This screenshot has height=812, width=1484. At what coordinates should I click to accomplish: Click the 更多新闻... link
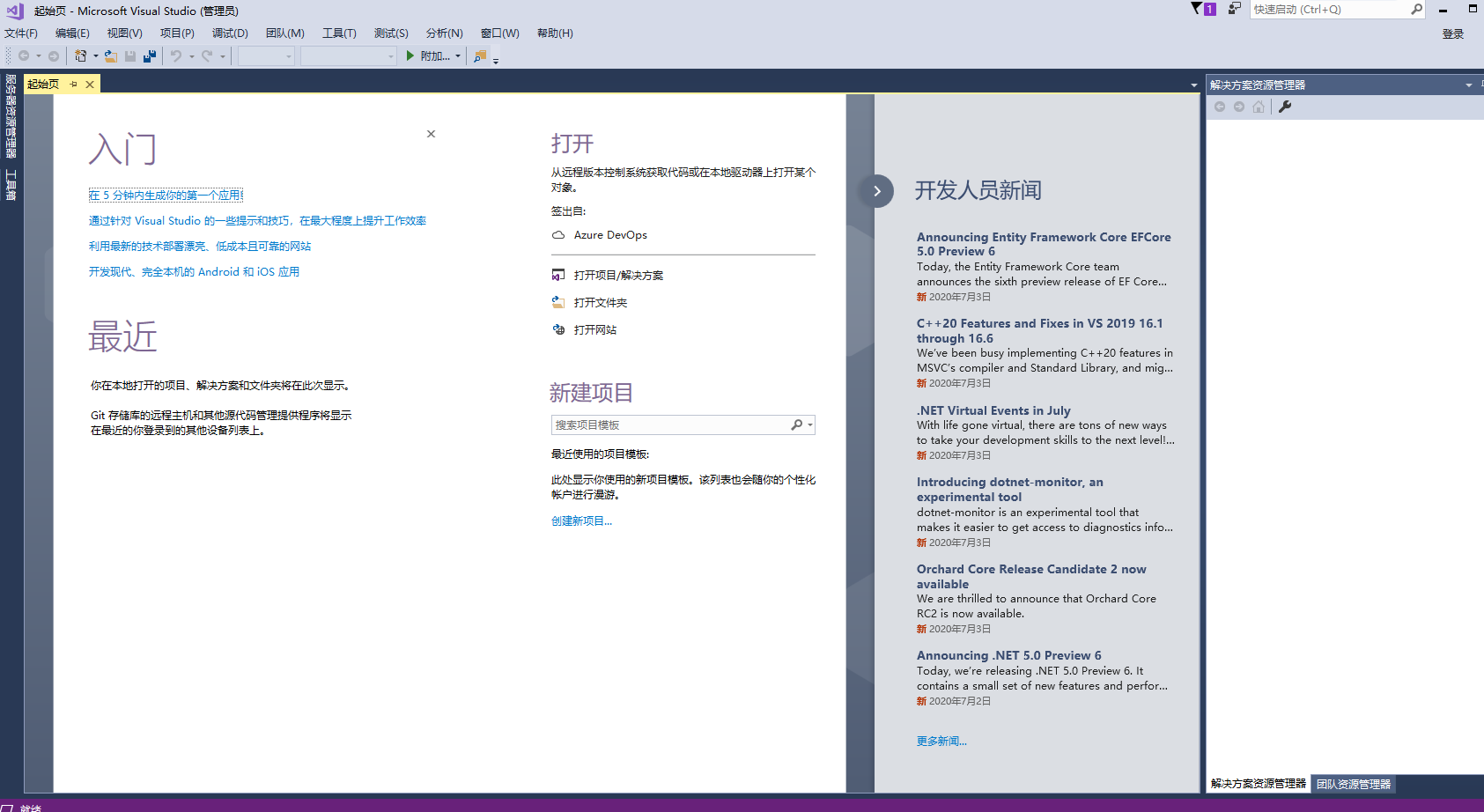coord(941,742)
